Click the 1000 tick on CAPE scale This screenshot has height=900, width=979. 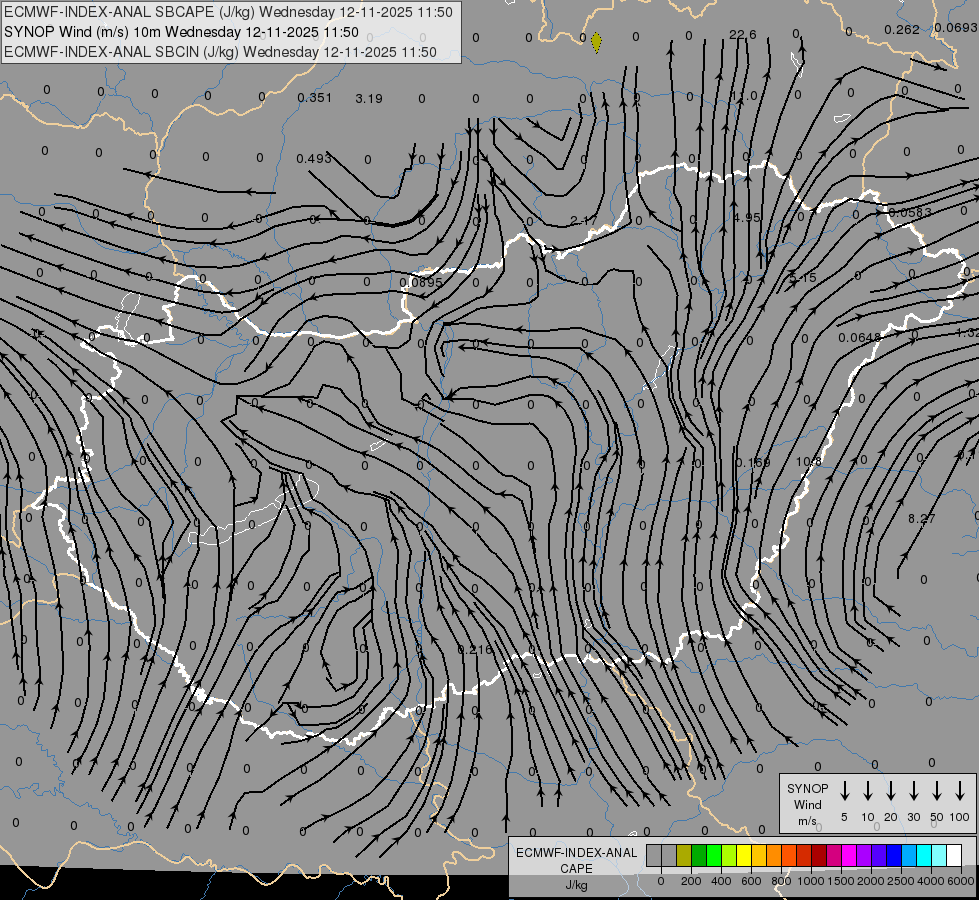[x=810, y=881]
